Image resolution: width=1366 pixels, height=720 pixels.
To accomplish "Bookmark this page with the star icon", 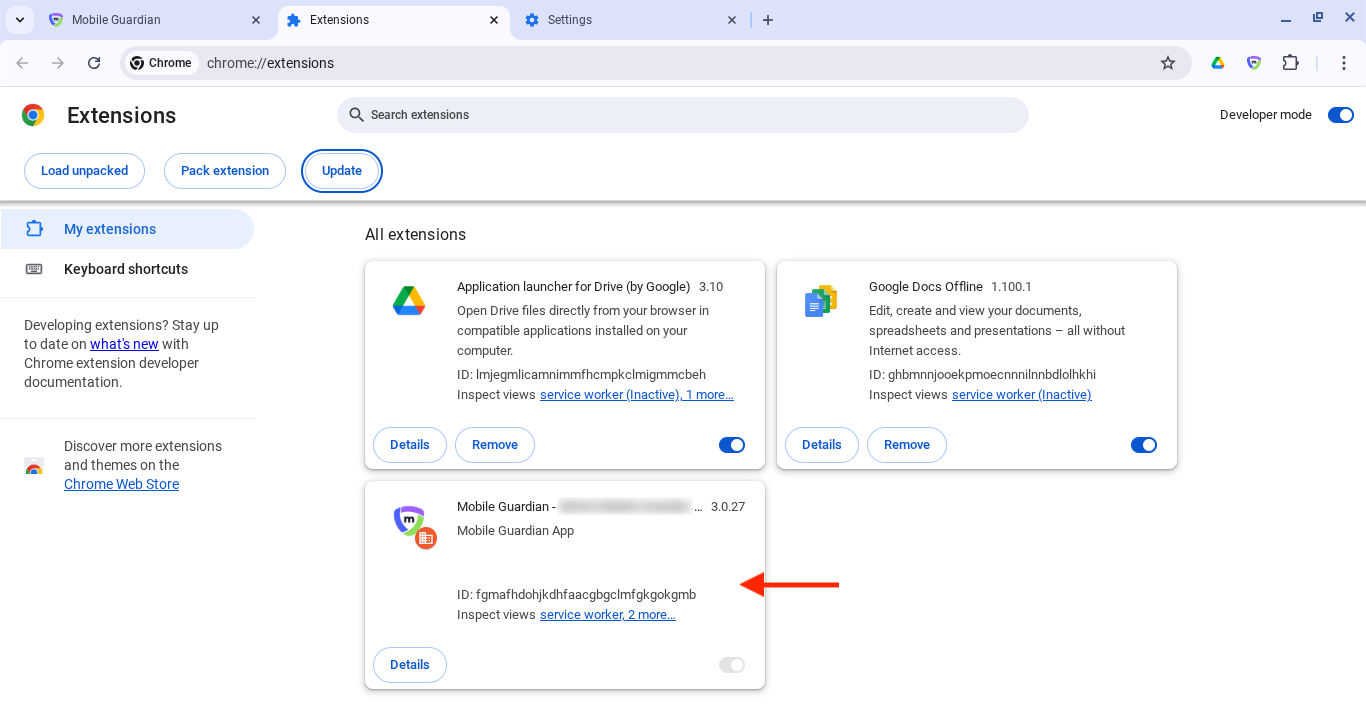I will coord(1168,63).
